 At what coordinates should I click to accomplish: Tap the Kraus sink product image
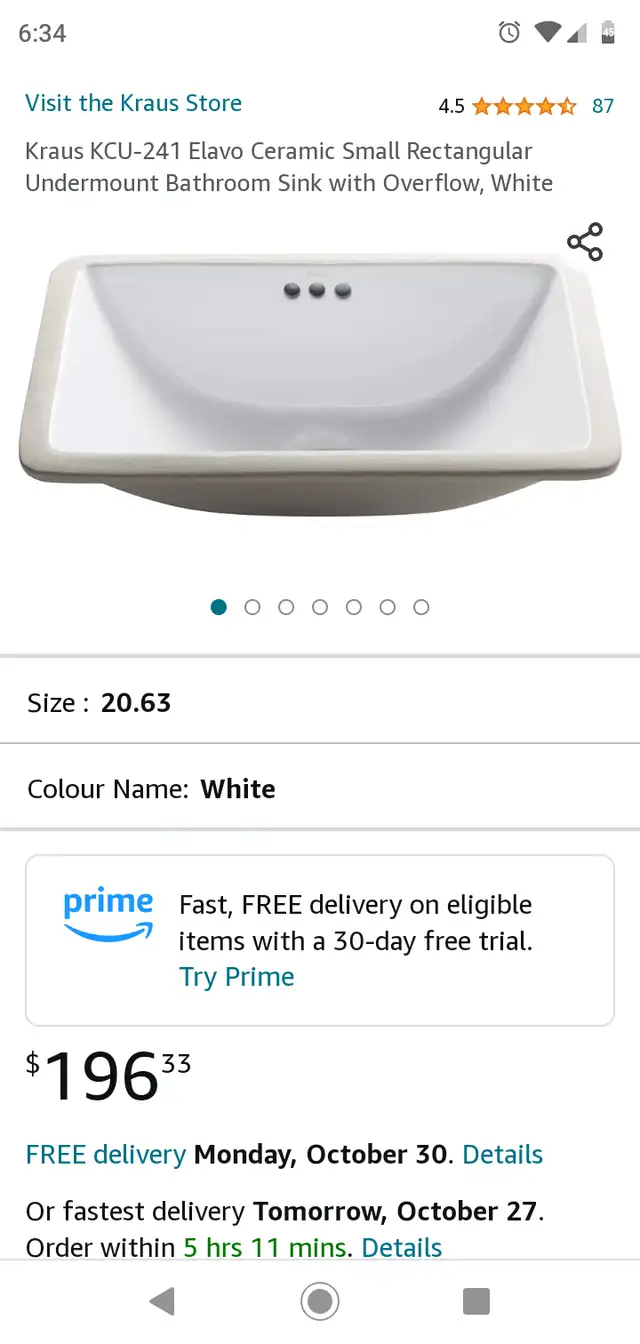[320, 385]
